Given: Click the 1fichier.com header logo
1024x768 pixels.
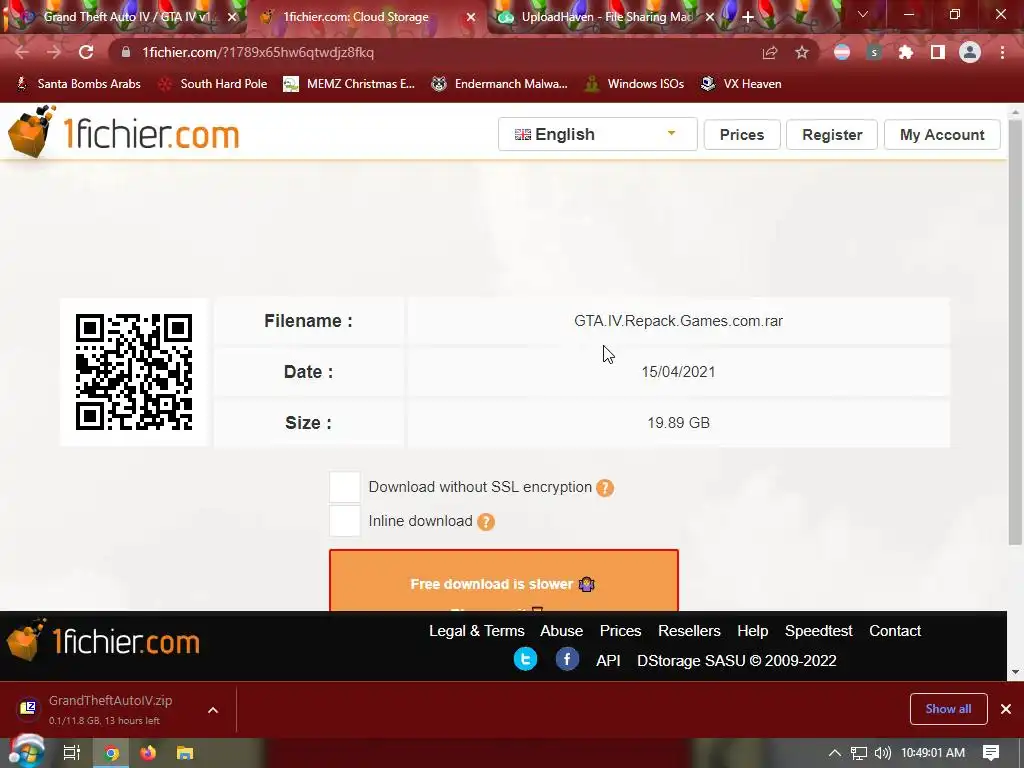Looking at the screenshot, I should 124,133.
